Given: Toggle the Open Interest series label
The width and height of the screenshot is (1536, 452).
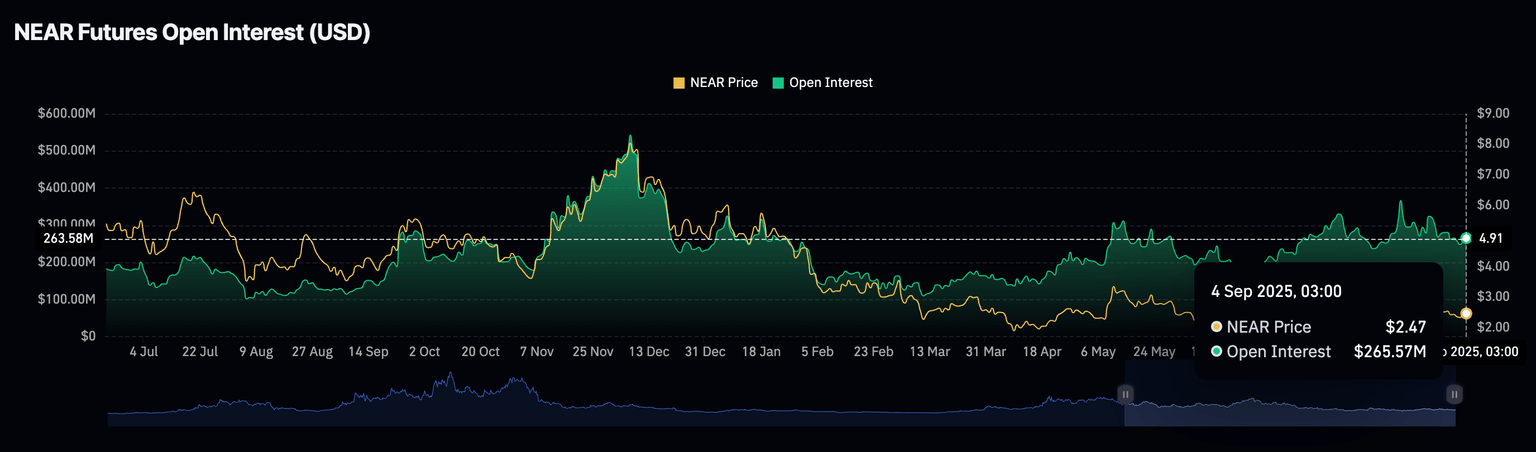Looking at the screenshot, I should click(830, 83).
